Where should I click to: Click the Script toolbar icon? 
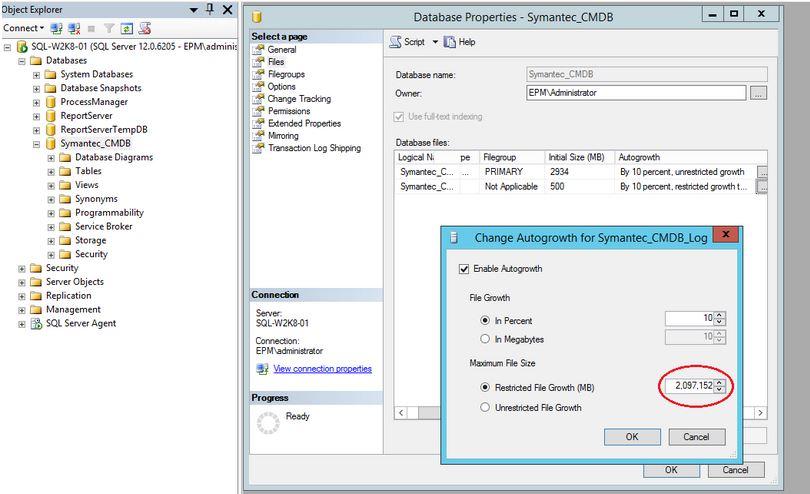coord(395,42)
